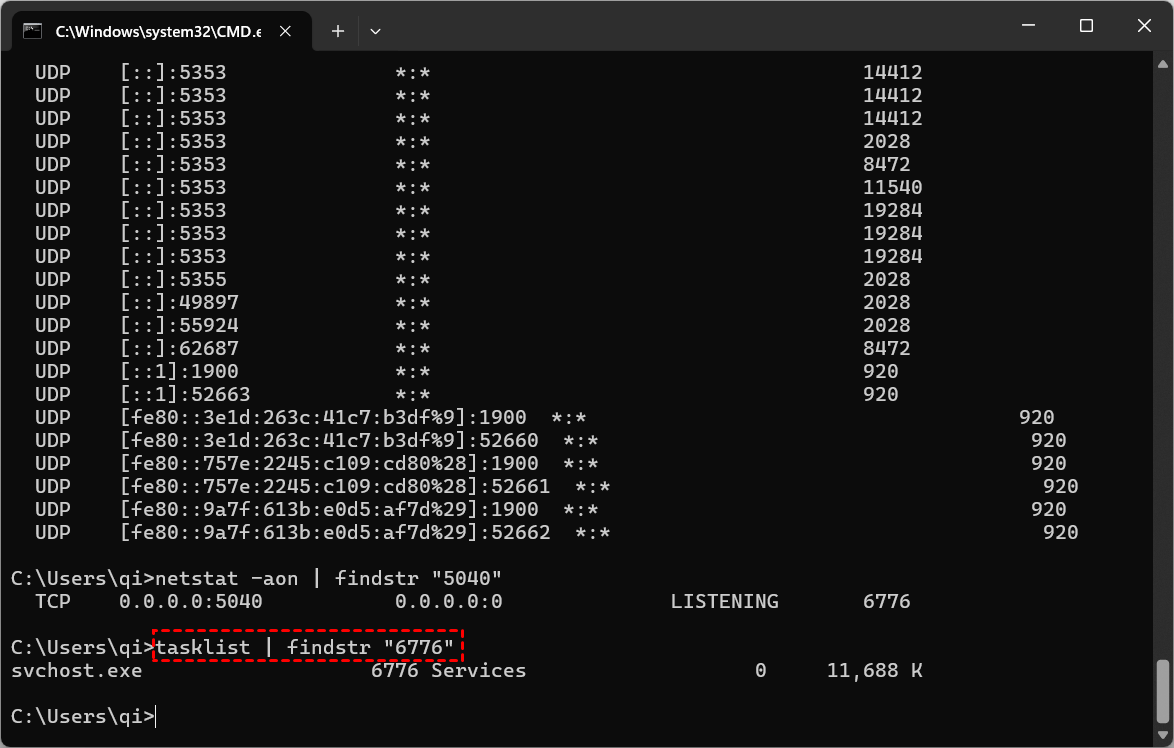The image size is (1174, 748).
Task: Click the tasklist findstr command text
Action: coord(305,648)
